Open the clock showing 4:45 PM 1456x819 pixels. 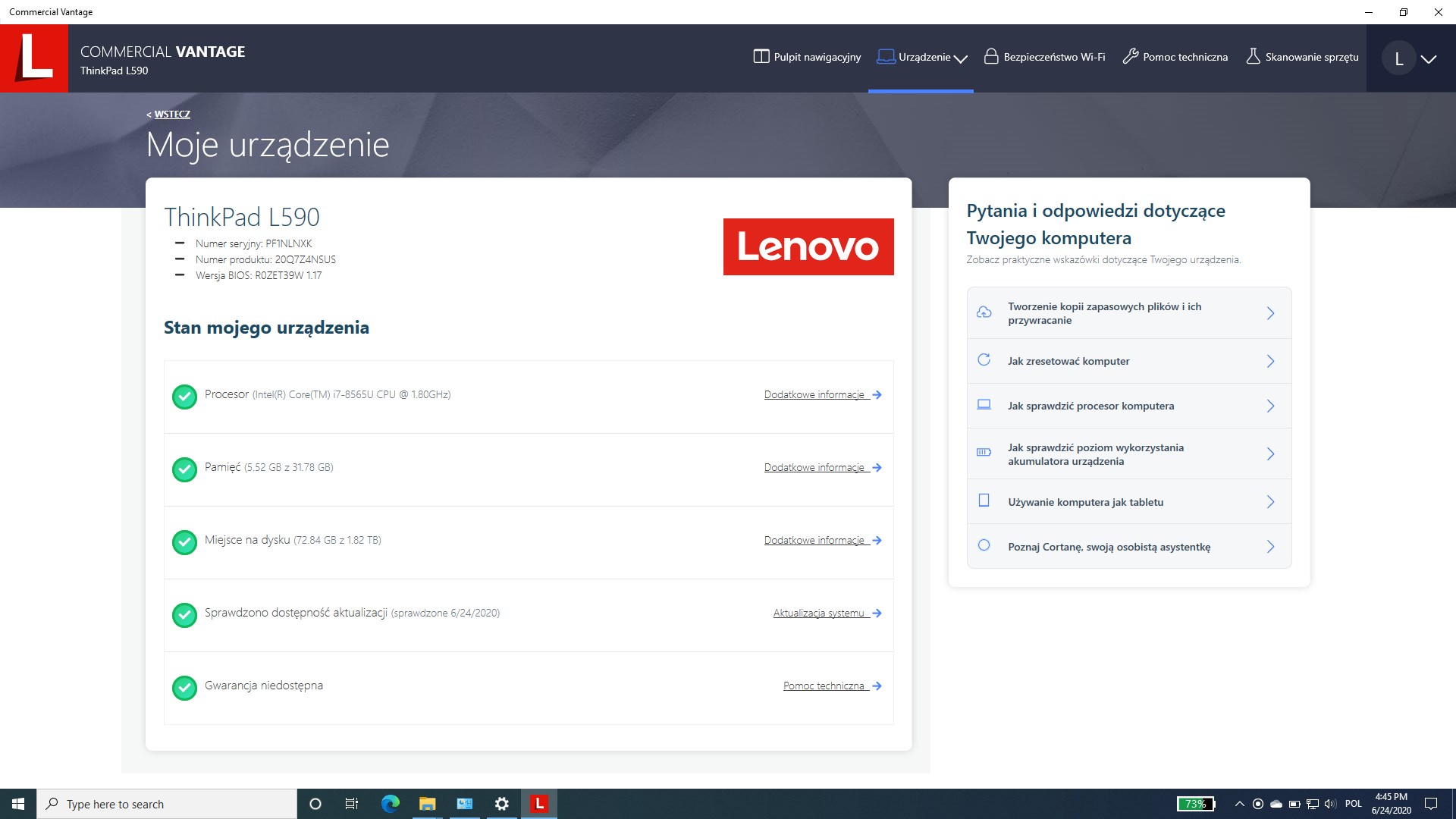tap(1392, 804)
